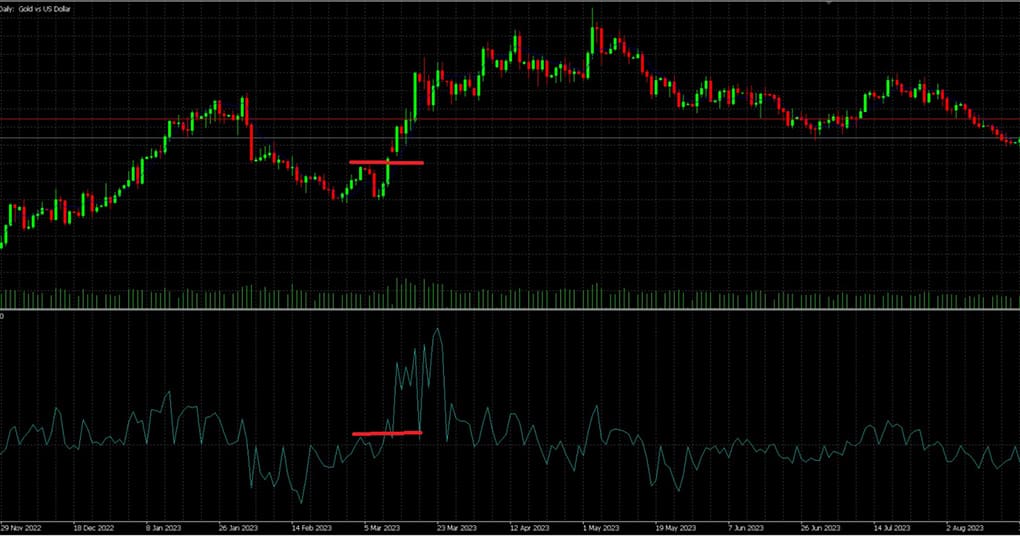Click the '1 May 2023' date label

click(x=600, y=528)
